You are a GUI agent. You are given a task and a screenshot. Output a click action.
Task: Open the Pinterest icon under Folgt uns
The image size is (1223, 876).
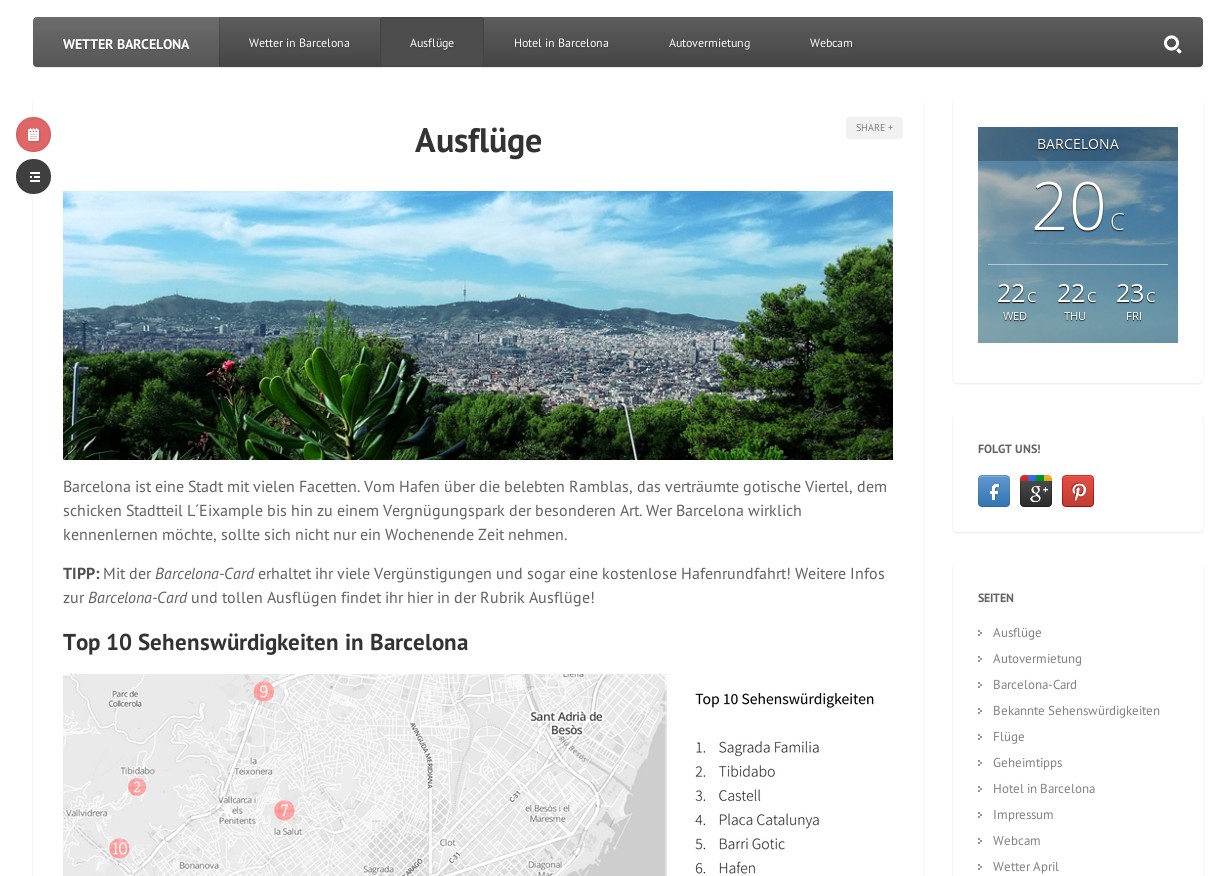click(x=1078, y=491)
